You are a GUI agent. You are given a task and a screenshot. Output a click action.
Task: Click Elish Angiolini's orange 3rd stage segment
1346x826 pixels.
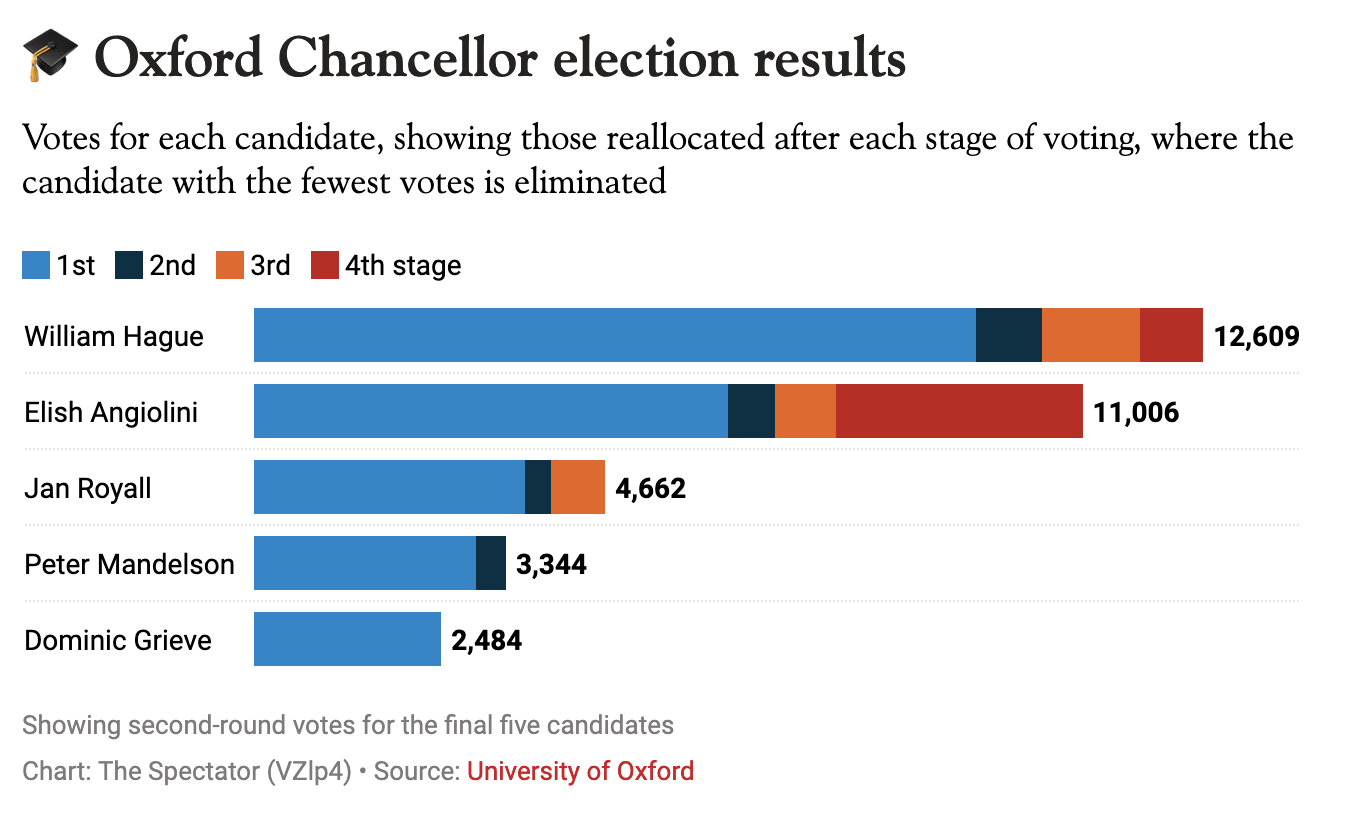coord(805,411)
